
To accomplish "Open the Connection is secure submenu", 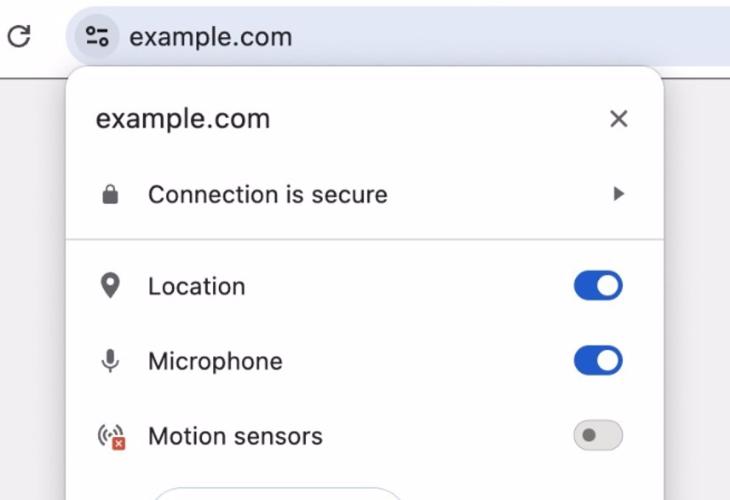I will coord(267,195).
